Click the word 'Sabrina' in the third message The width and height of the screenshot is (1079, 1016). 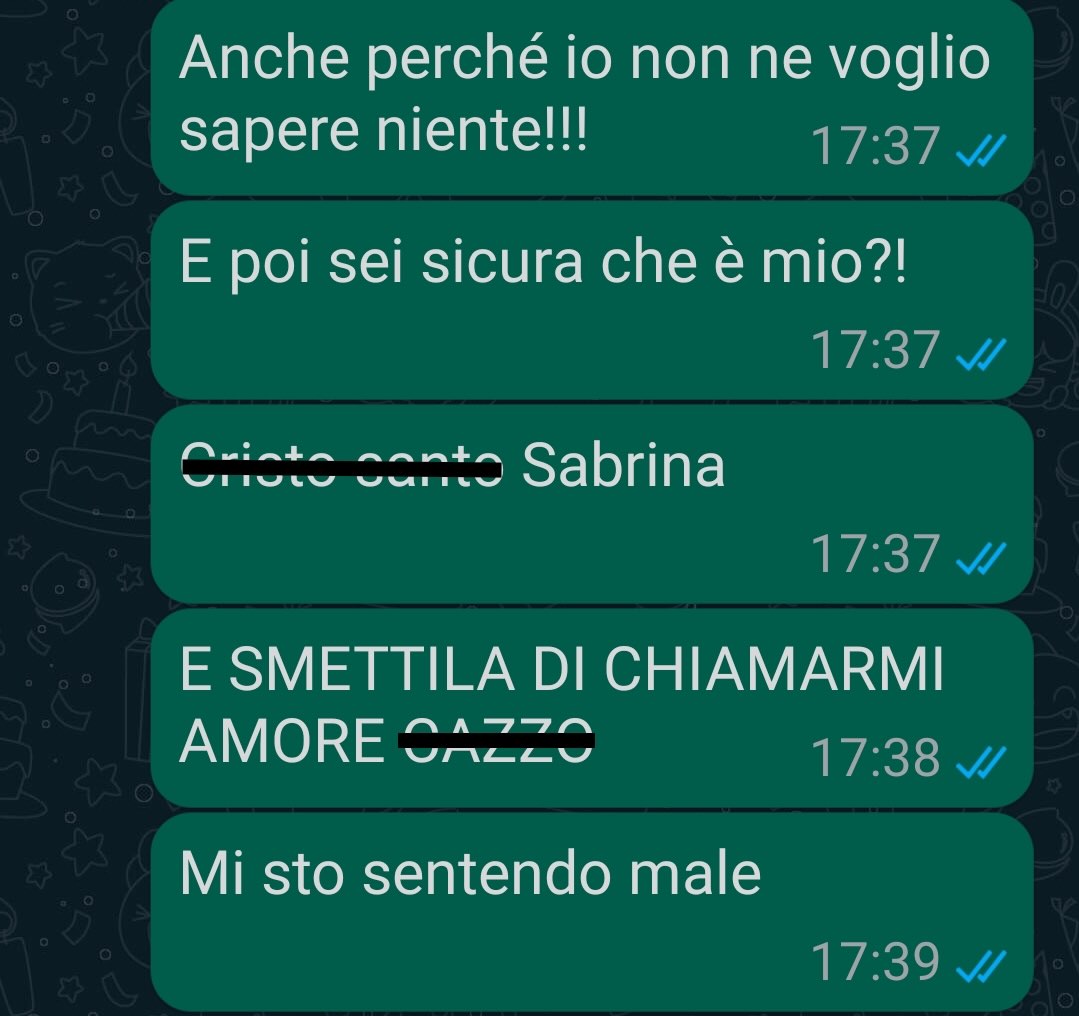point(623,465)
